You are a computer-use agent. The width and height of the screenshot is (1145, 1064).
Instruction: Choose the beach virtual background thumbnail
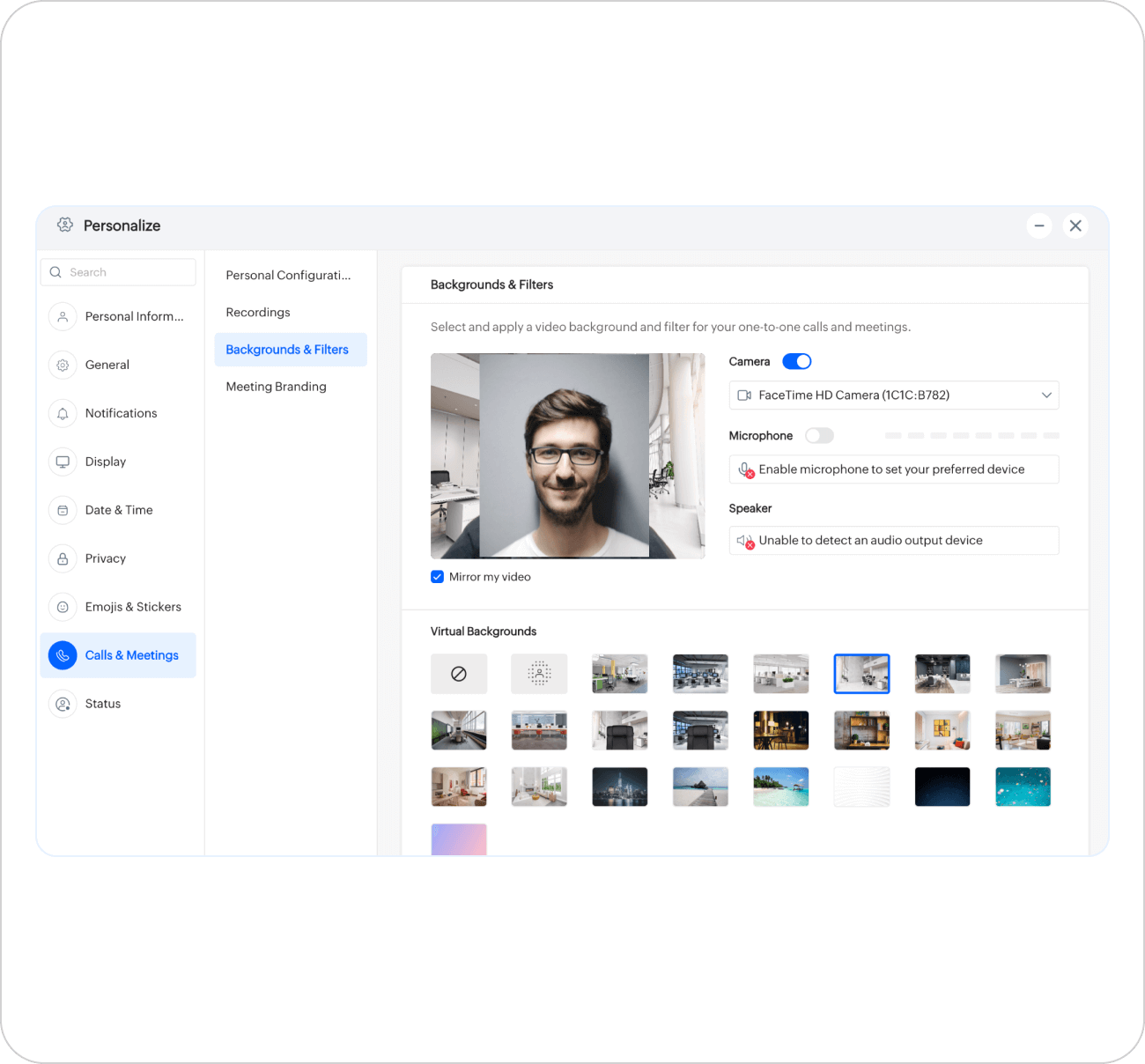coord(781,787)
